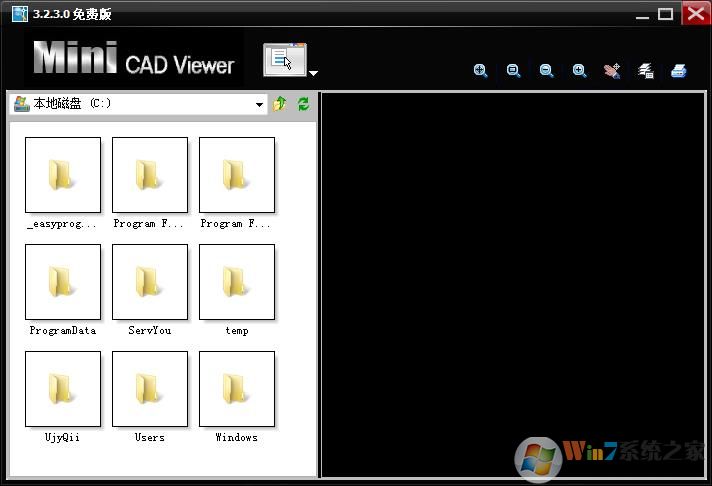712x486 pixels.
Task: Select the ServYou folder thumbnail
Action: (150, 282)
